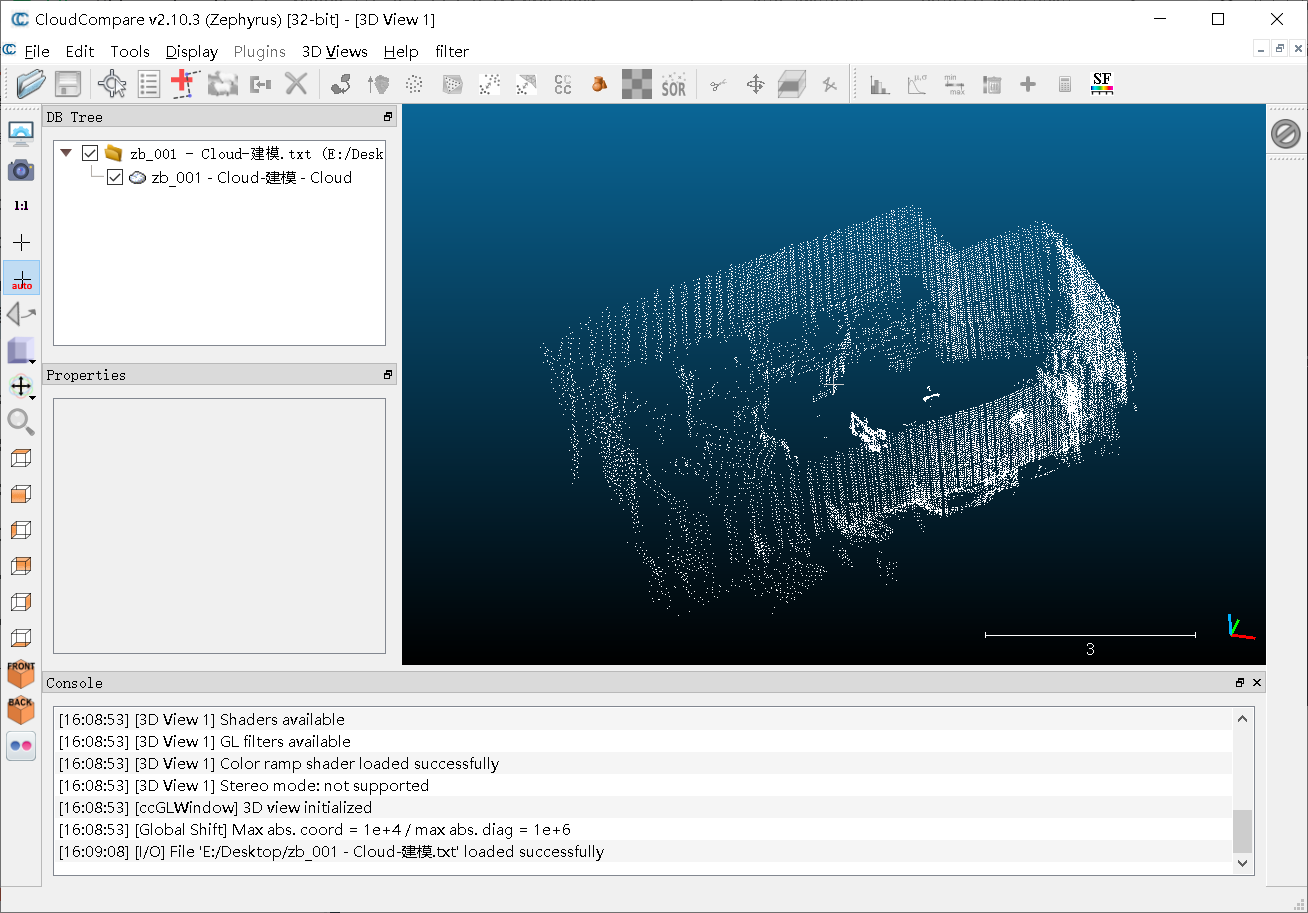This screenshot has width=1308, height=913.
Task: Click the min/max filter by value icon
Action: pos(954,84)
